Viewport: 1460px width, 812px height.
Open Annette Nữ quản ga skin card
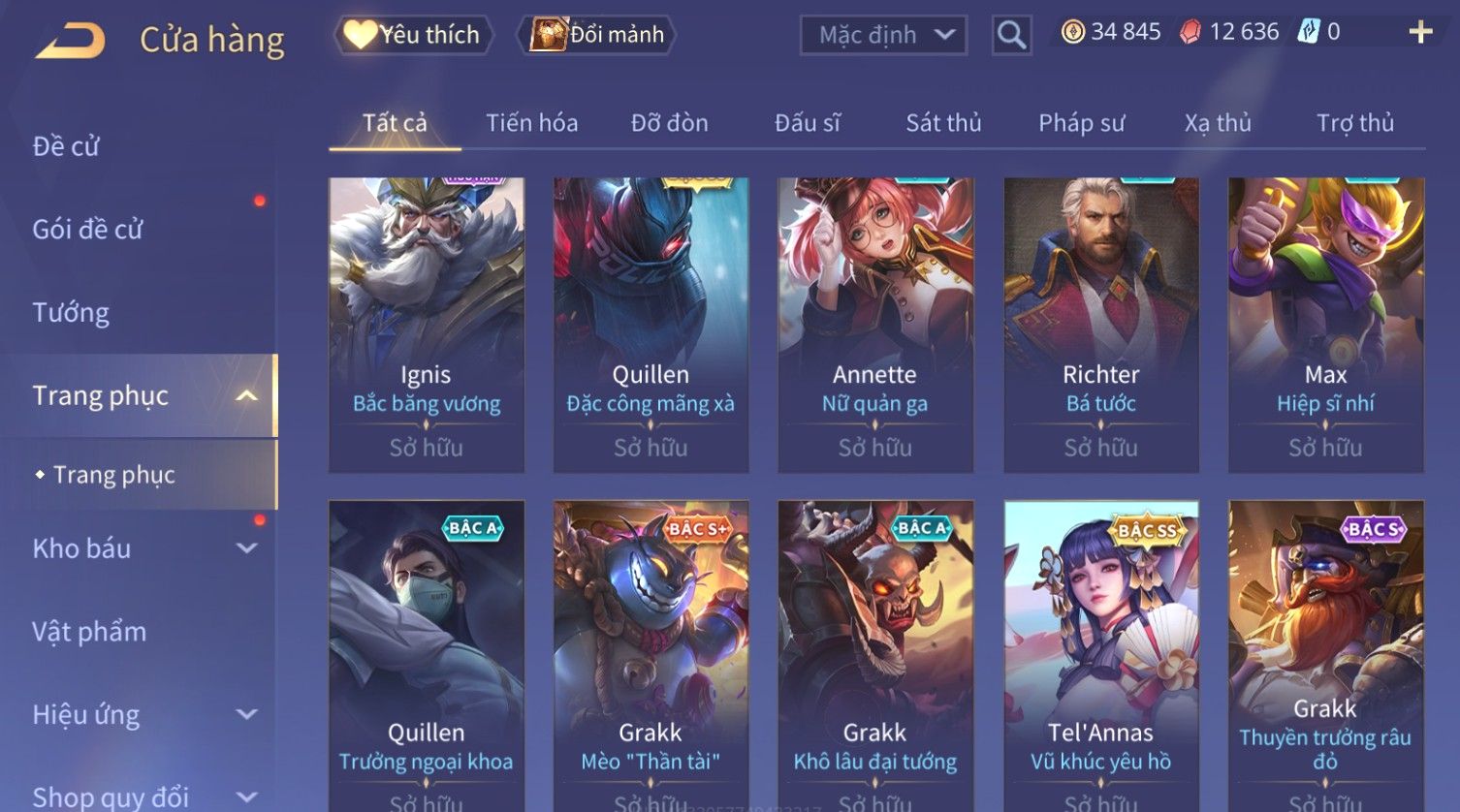[875, 325]
